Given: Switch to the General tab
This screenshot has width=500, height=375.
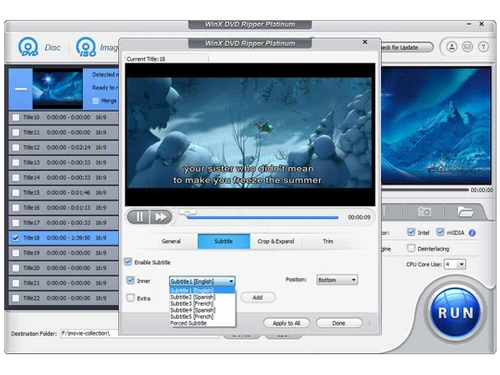Looking at the screenshot, I should pos(171,241).
